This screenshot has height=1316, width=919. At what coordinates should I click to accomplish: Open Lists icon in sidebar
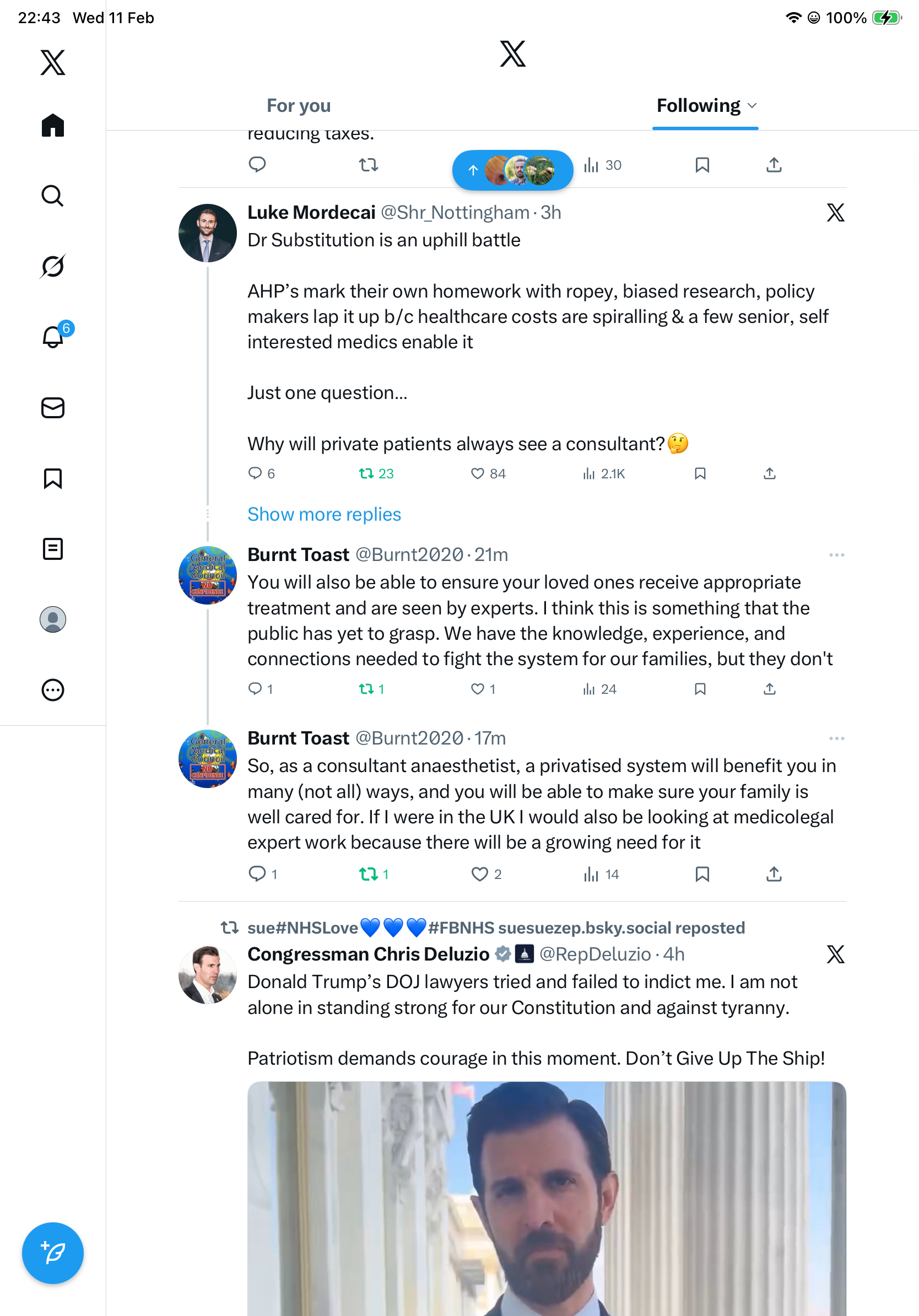[53, 549]
